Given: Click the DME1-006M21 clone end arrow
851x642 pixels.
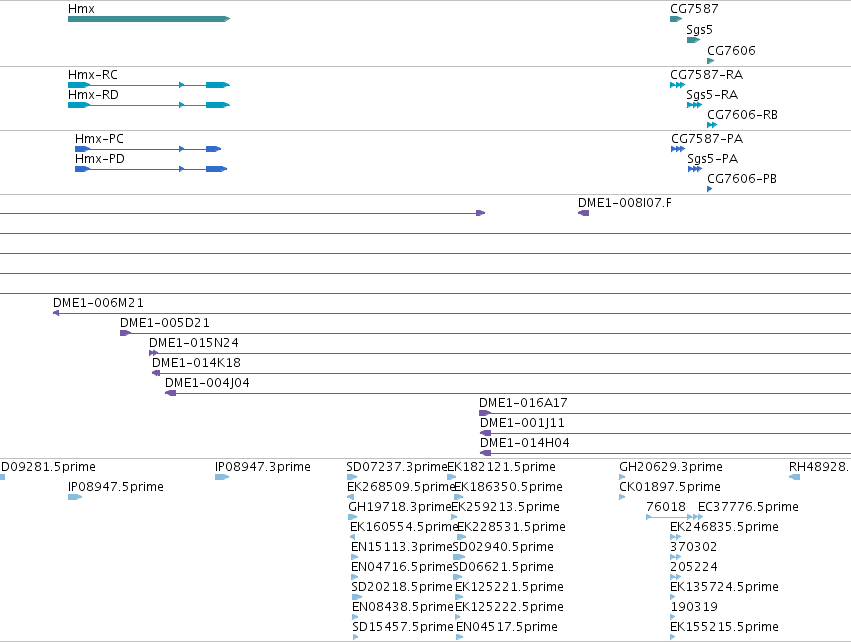Looking at the screenshot, I should click(x=56, y=313).
